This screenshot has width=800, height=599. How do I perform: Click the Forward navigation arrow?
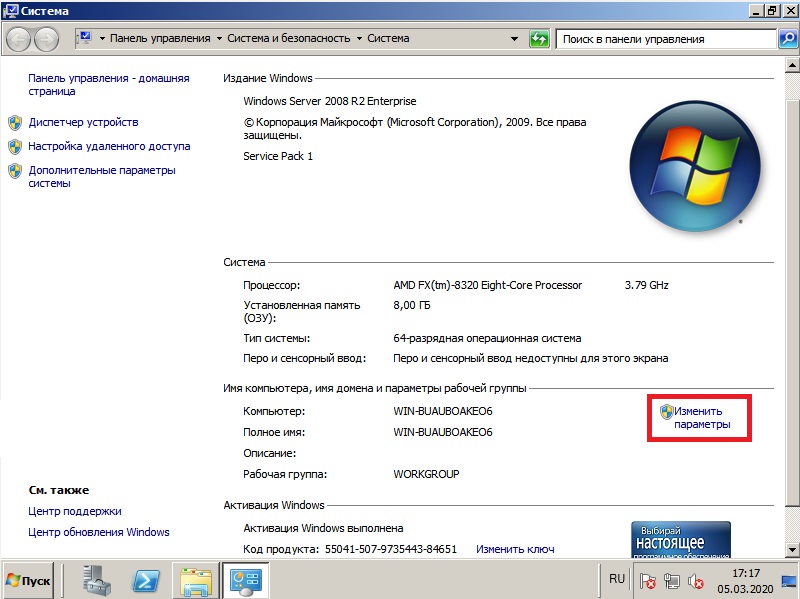(46, 39)
